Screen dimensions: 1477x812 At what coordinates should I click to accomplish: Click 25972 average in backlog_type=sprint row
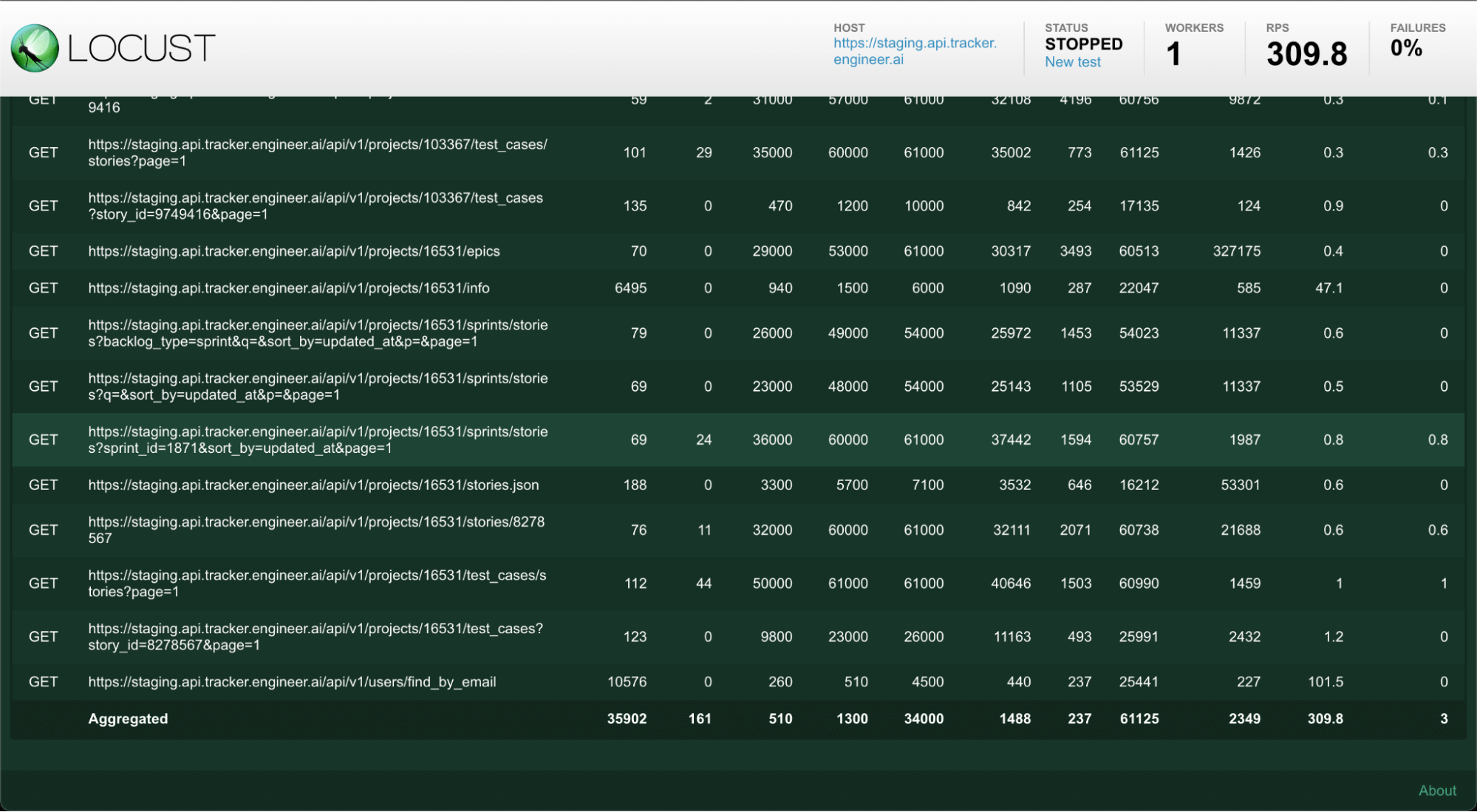point(1011,333)
